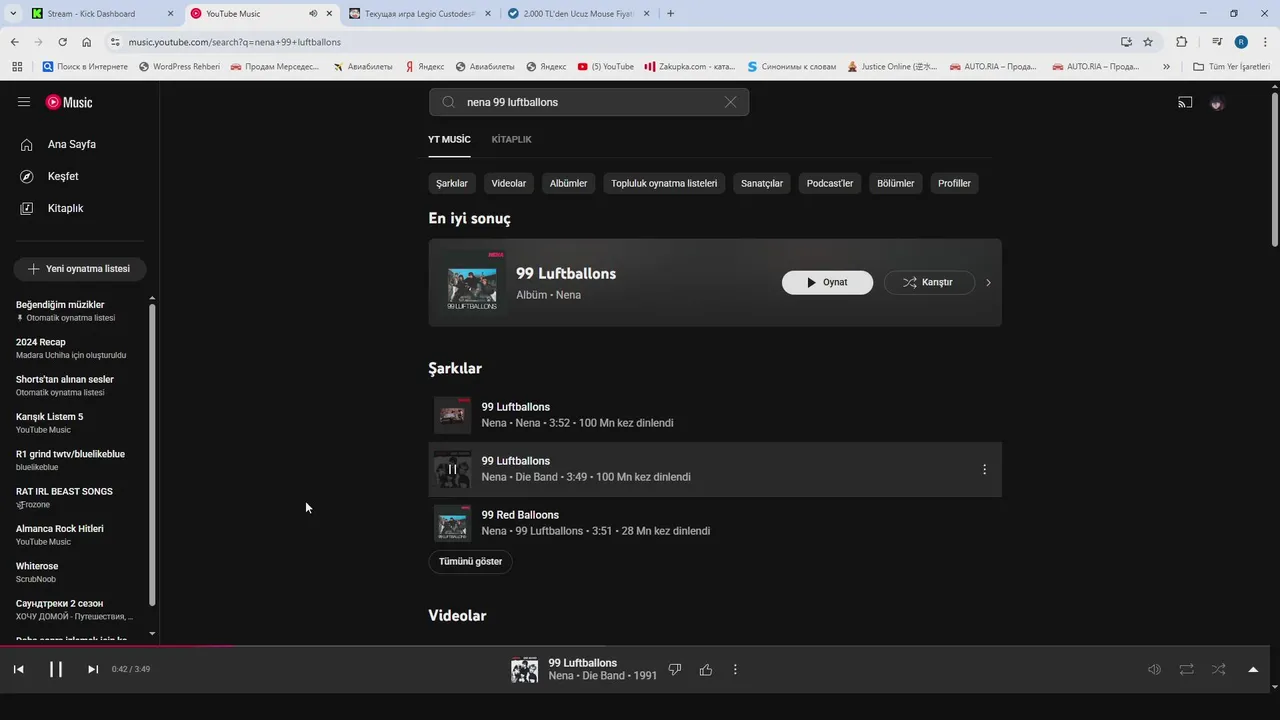The height and width of the screenshot is (720, 1280).
Task: Play 99 Red Balloons song thumbnail
Action: (452, 523)
